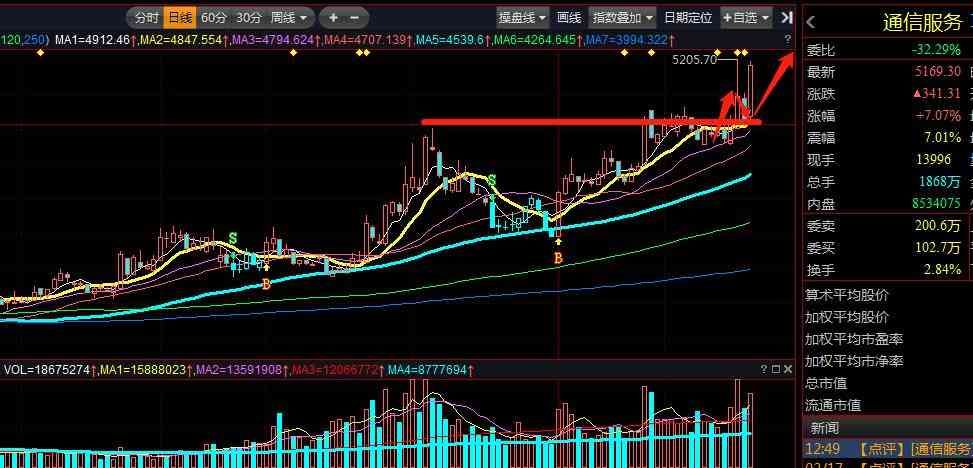
Task: Switch chart to 分时 intraday view
Action: 146,18
